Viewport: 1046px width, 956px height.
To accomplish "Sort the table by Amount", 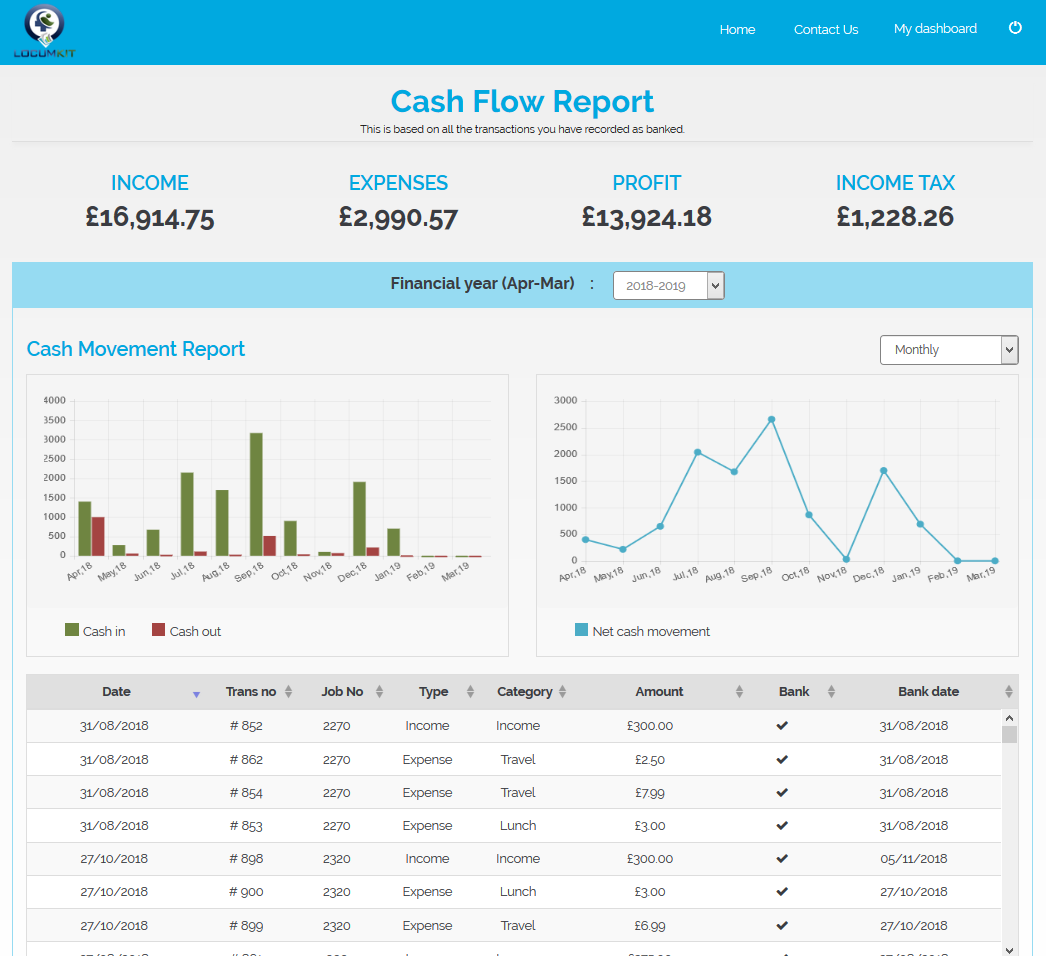I will pos(737,691).
